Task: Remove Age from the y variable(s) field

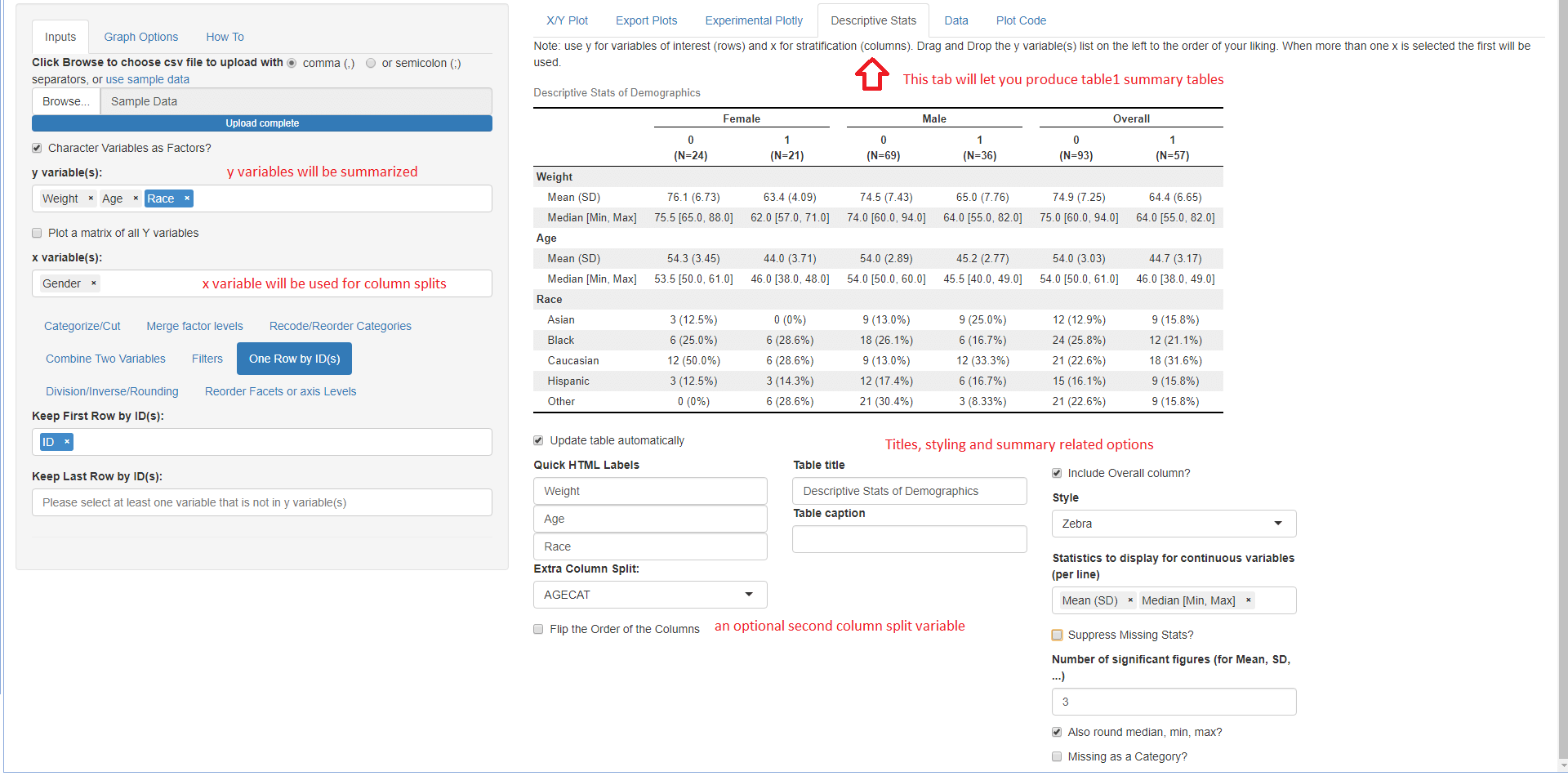Action: click(136, 198)
